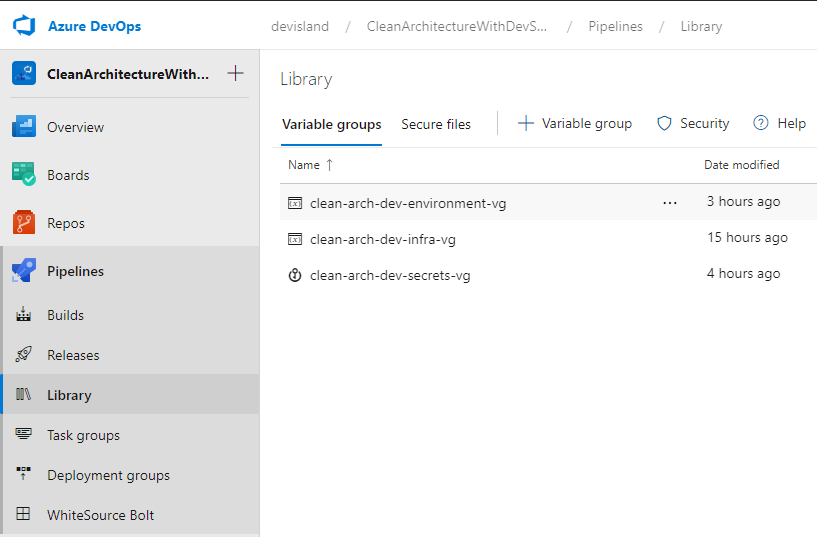Open the Task groups submenu item
Viewport: 817px width, 537px height.
click(x=83, y=435)
